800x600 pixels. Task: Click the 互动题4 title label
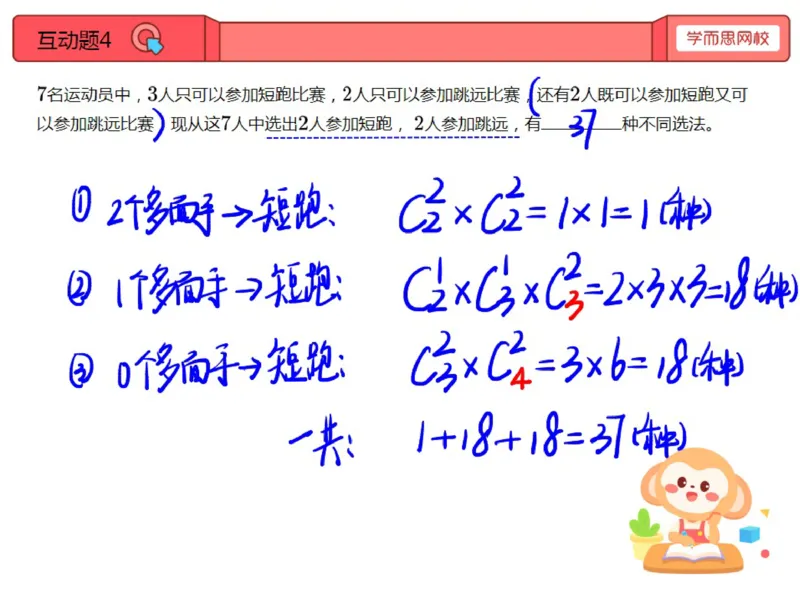coord(74,40)
